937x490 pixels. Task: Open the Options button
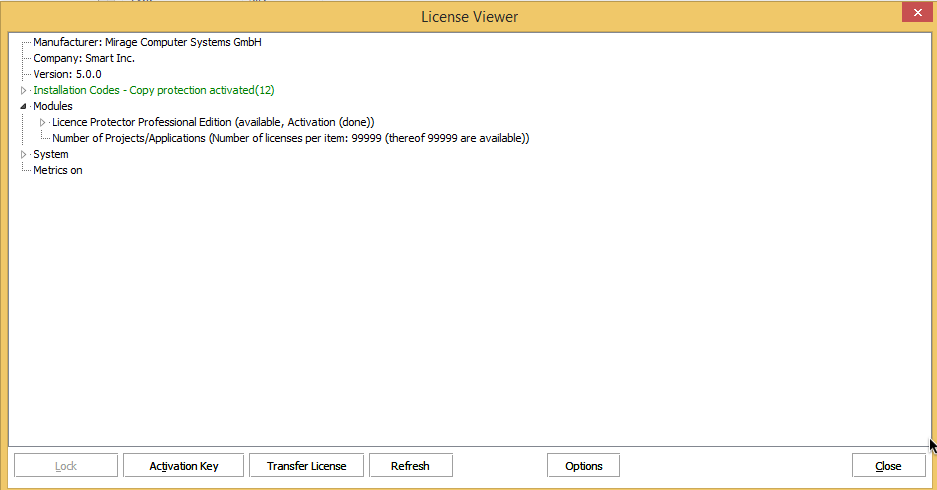583,466
